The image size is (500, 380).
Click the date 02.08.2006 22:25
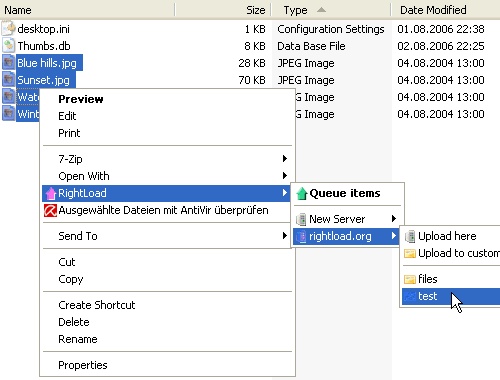[441, 46]
